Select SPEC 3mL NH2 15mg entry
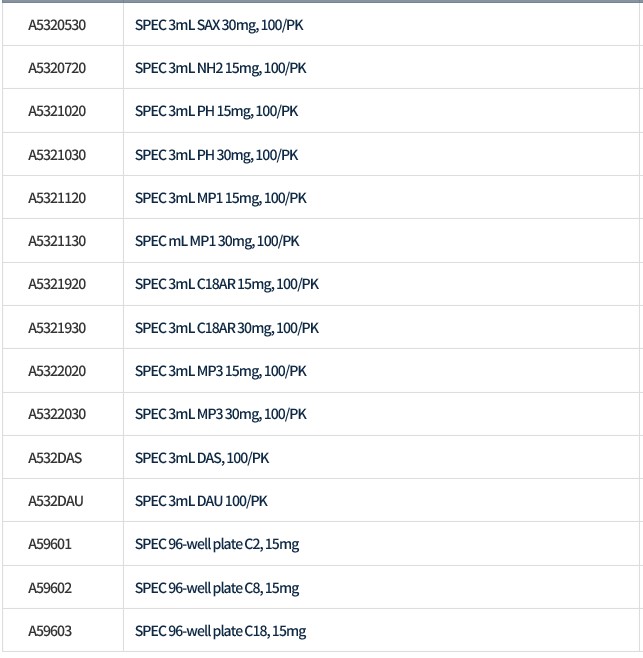Screen dimensions: 643x658 [x=220, y=68]
